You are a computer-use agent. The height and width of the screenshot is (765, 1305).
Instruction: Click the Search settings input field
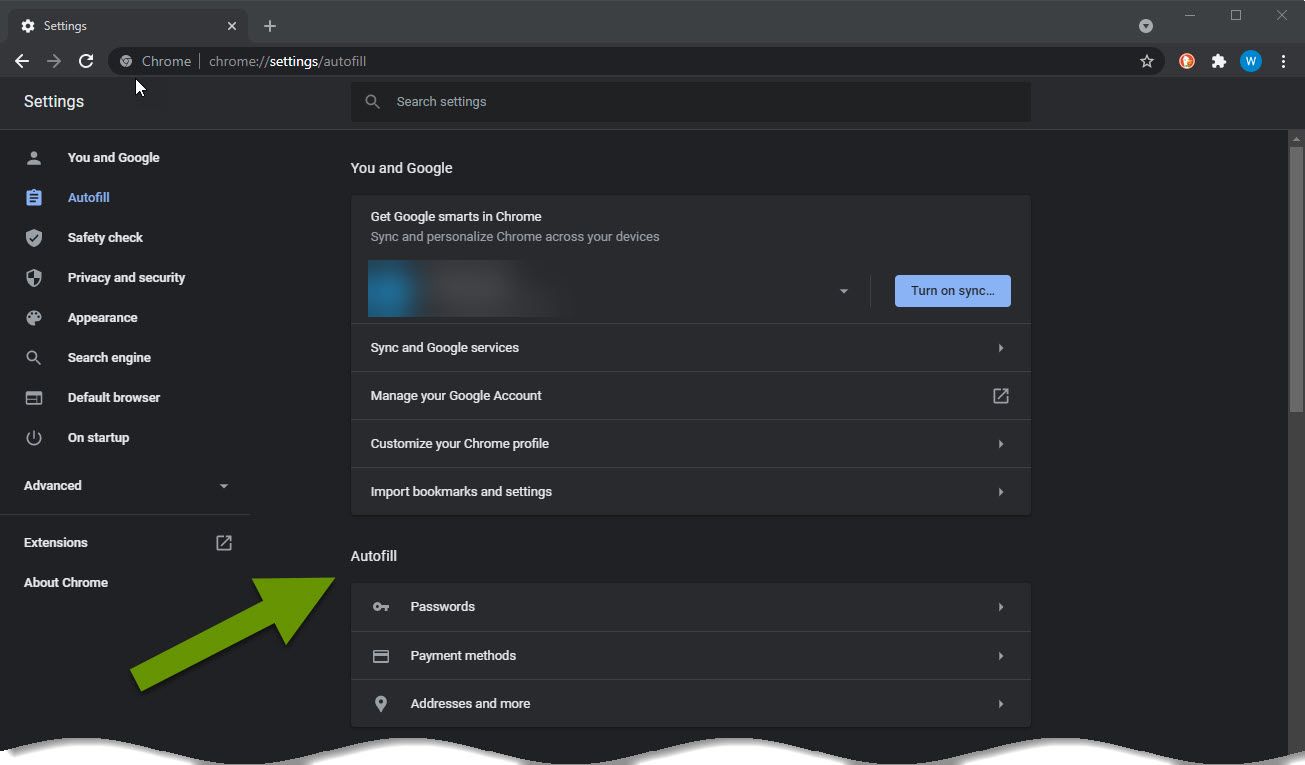click(x=691, y=102)
